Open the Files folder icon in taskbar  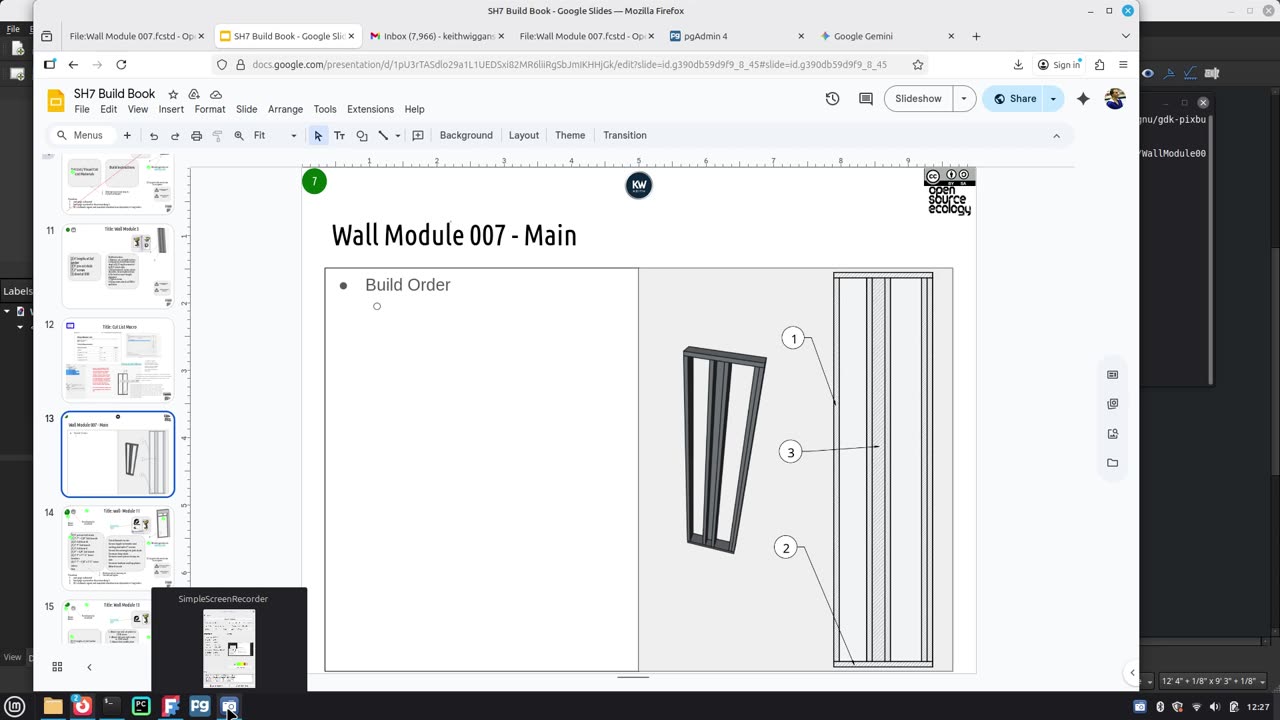coord(53,706)
